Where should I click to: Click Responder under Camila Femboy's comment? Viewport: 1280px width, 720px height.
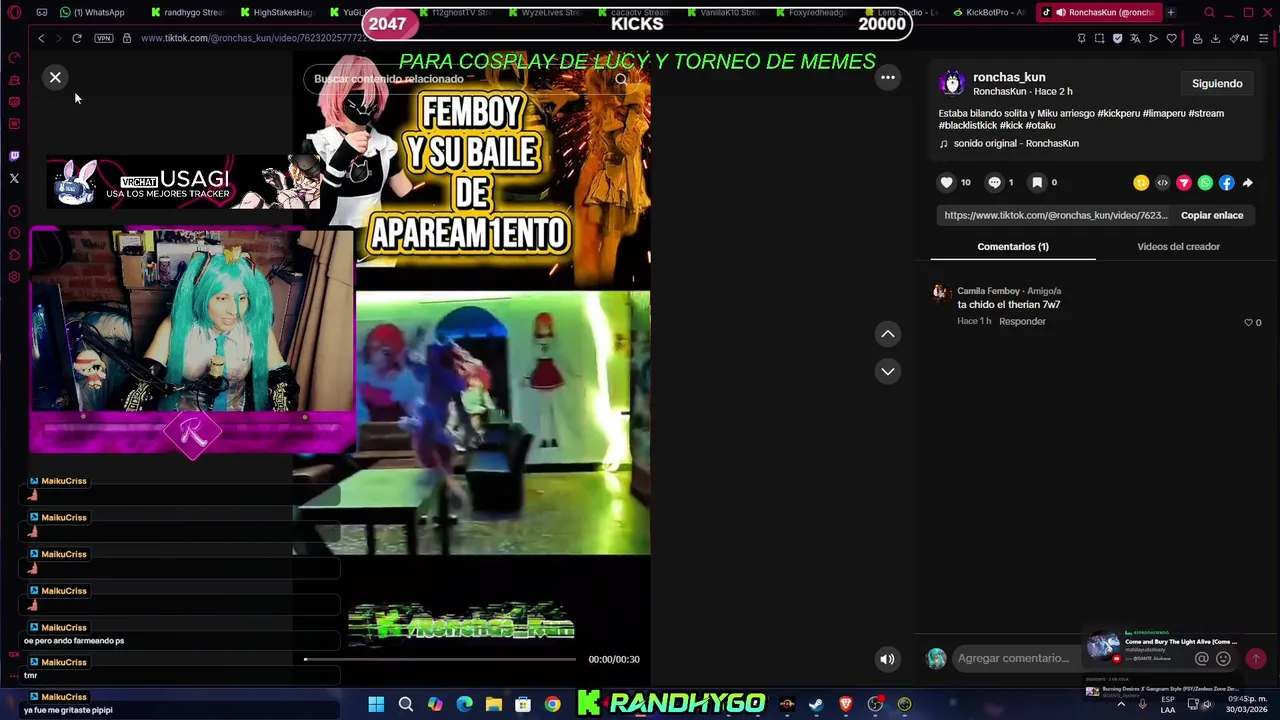[x=1022, y=321]
